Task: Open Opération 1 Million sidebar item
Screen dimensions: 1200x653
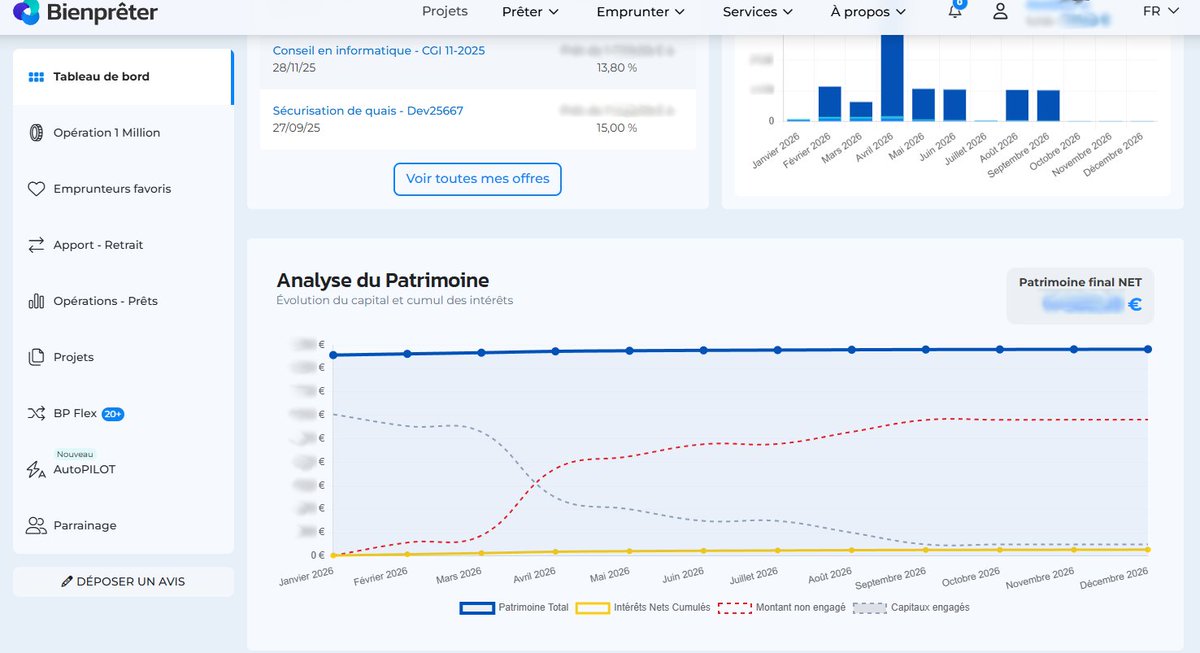Action: click(x=123, y=133)
